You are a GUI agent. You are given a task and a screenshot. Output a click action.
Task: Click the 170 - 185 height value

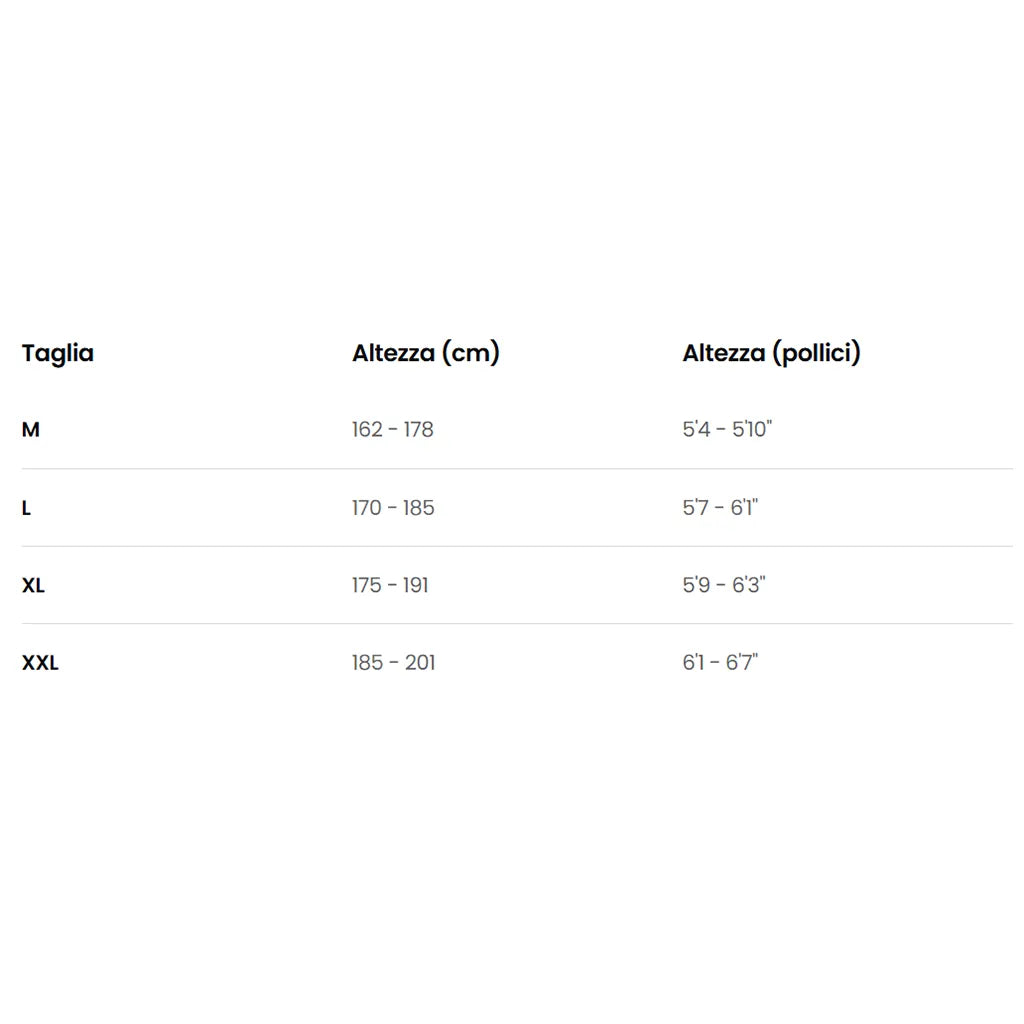[x=393, y=508]
